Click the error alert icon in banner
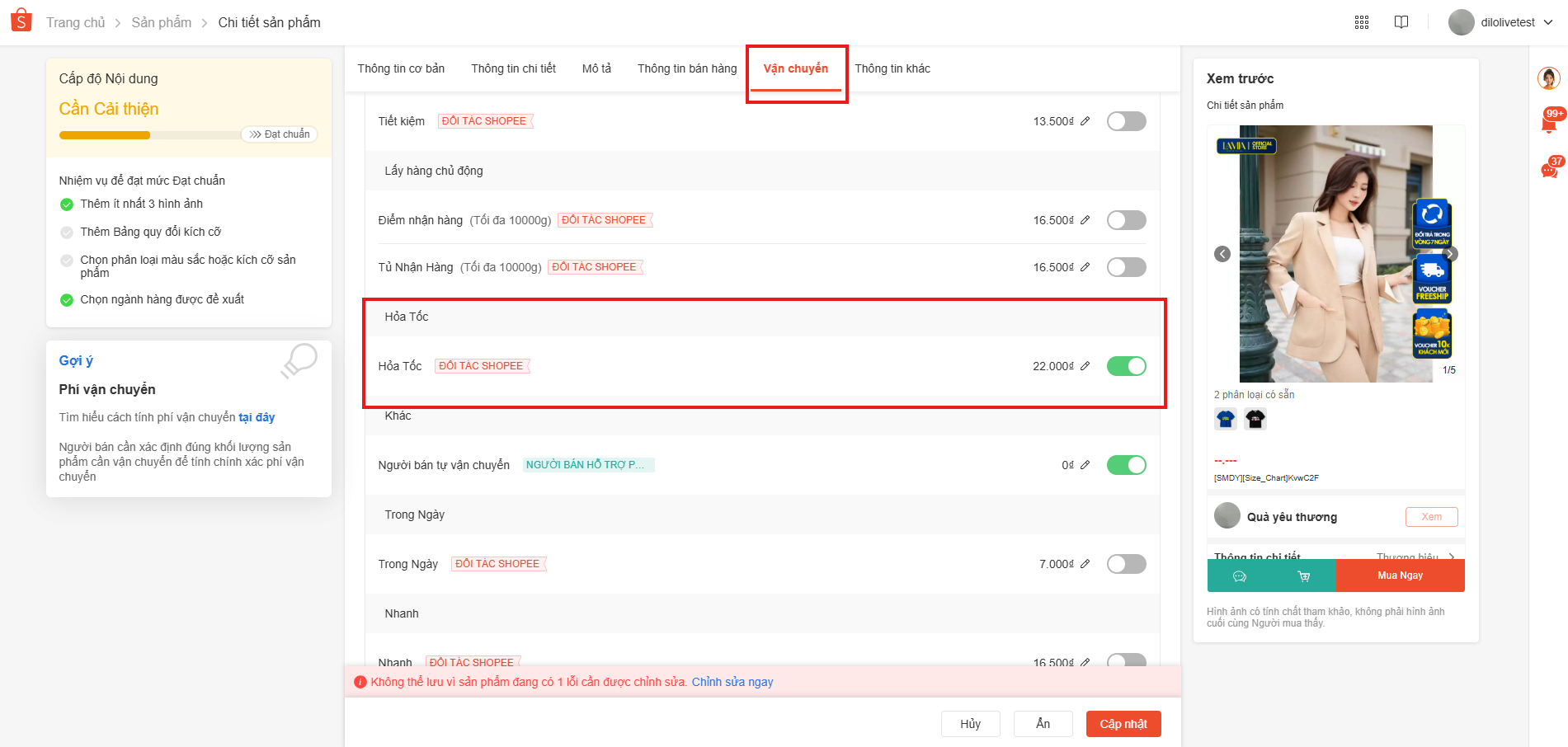Image resolution: width=1568 pixels, height=747 pixels. (360, 682)
